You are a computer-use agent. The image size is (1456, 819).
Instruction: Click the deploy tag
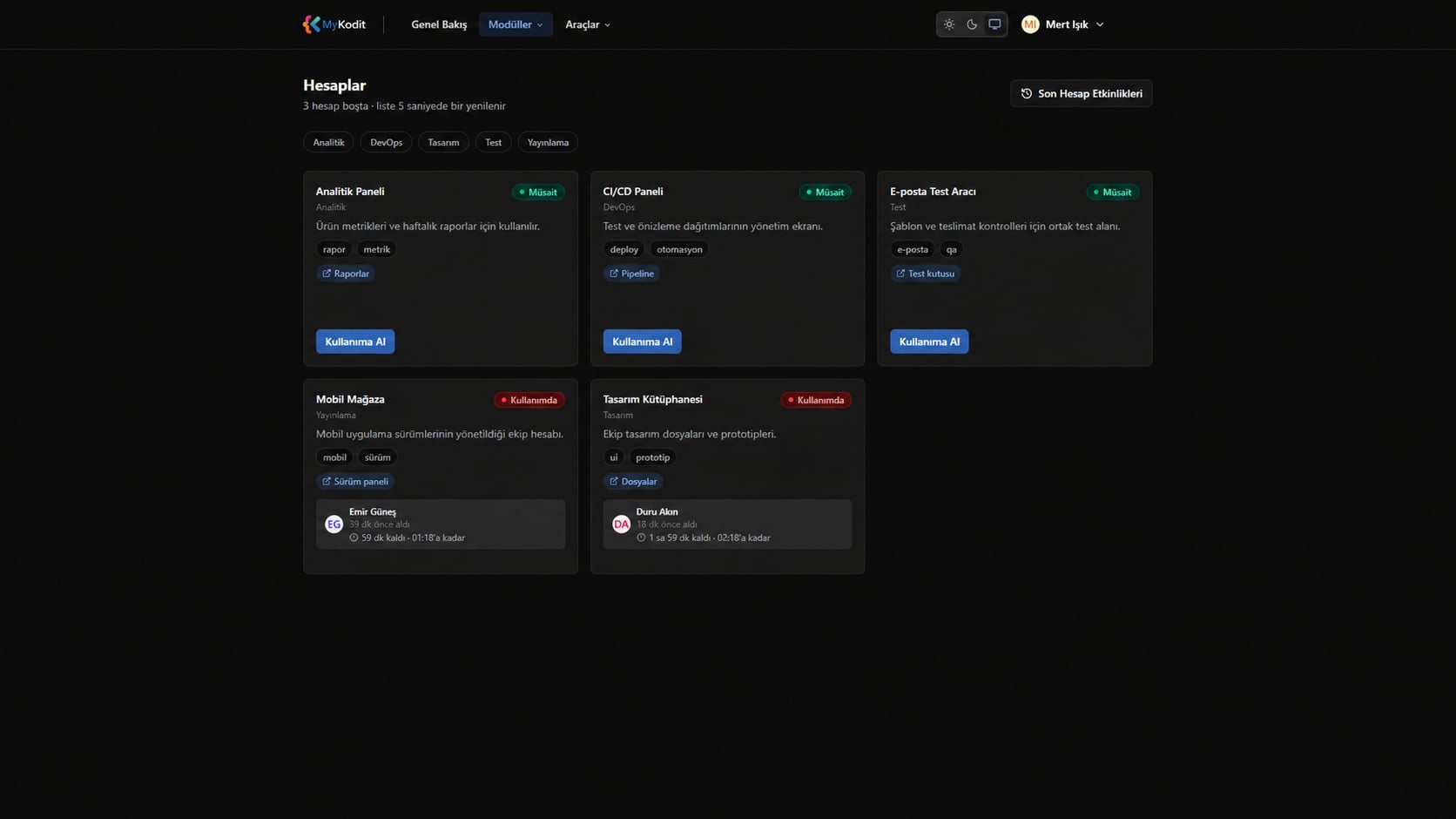(624, 249)
